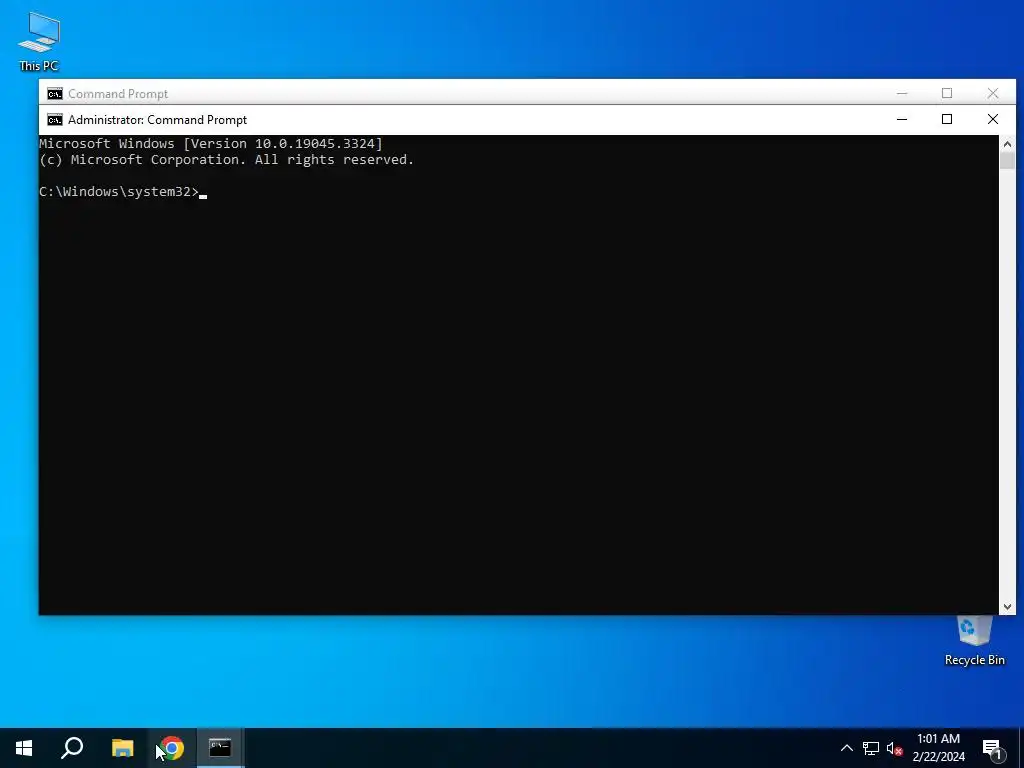The image size is (1024, 768).
Task: Open muted volume tray icon
Action: click(894, 748)
